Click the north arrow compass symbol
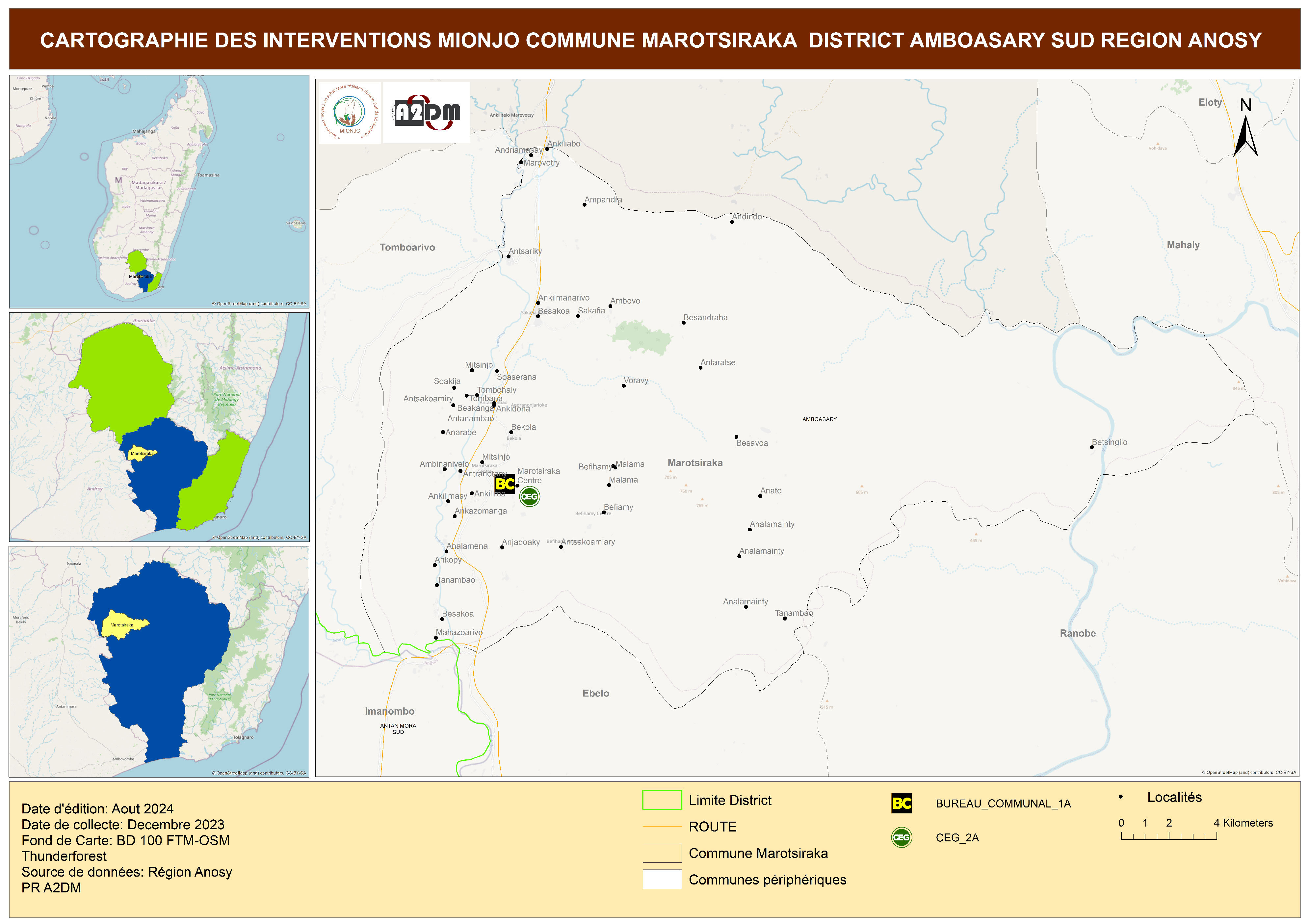 (1245, 136)
